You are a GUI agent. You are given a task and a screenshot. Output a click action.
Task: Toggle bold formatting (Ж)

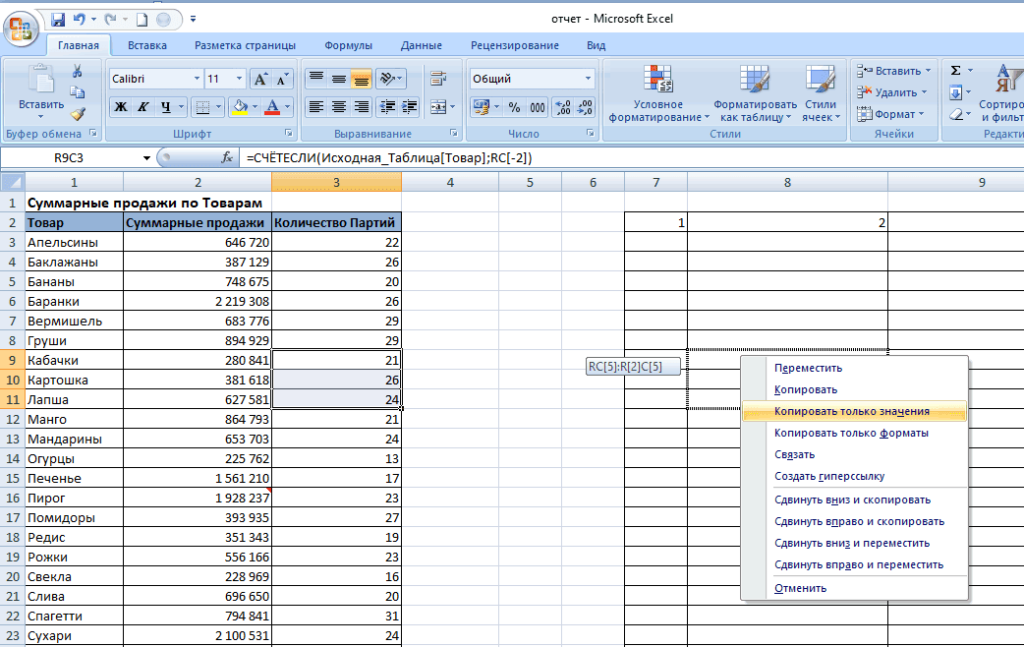[x=121, y=106]
